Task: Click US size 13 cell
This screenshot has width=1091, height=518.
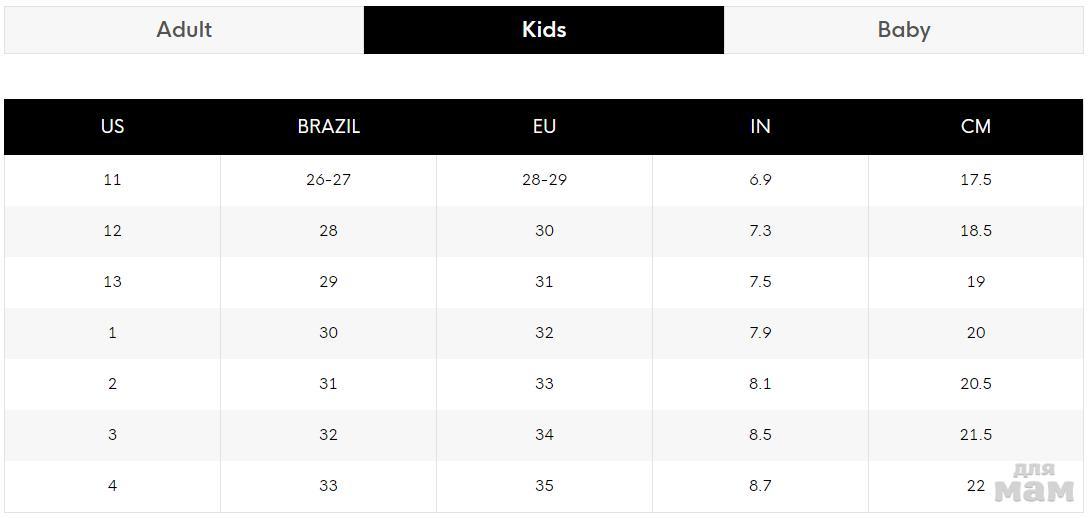Action: click(112, 282)
